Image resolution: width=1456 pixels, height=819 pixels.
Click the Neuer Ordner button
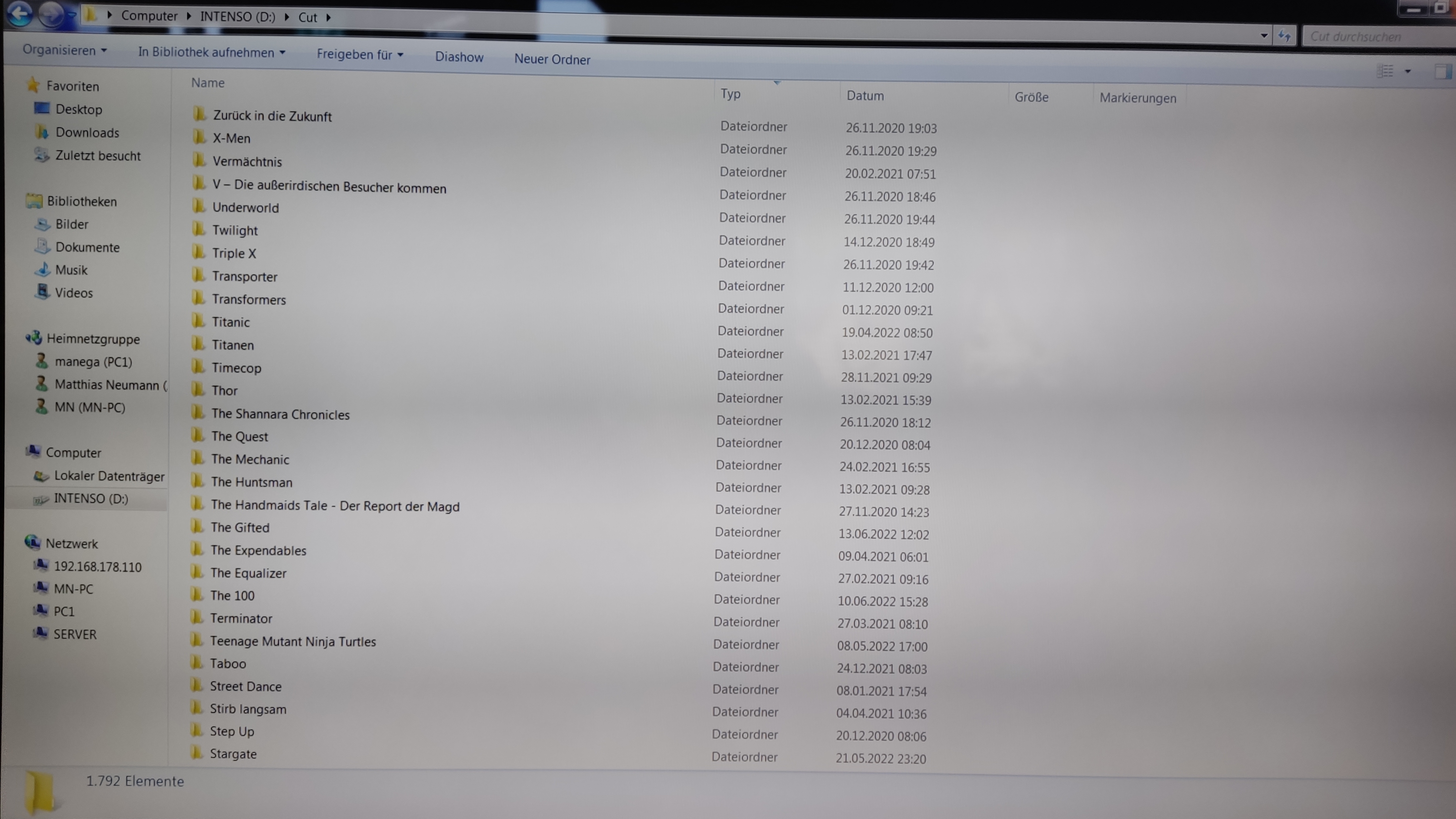(x=552, y=59)
